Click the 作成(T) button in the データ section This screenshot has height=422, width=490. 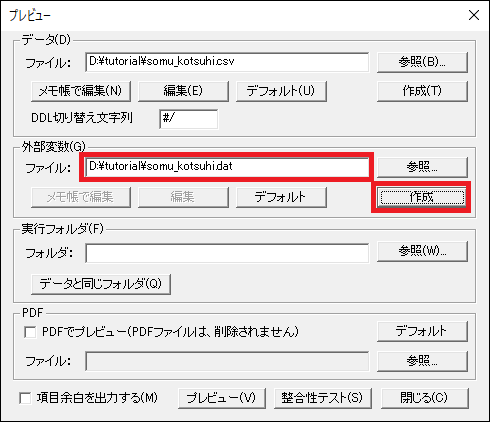(422, 91)
